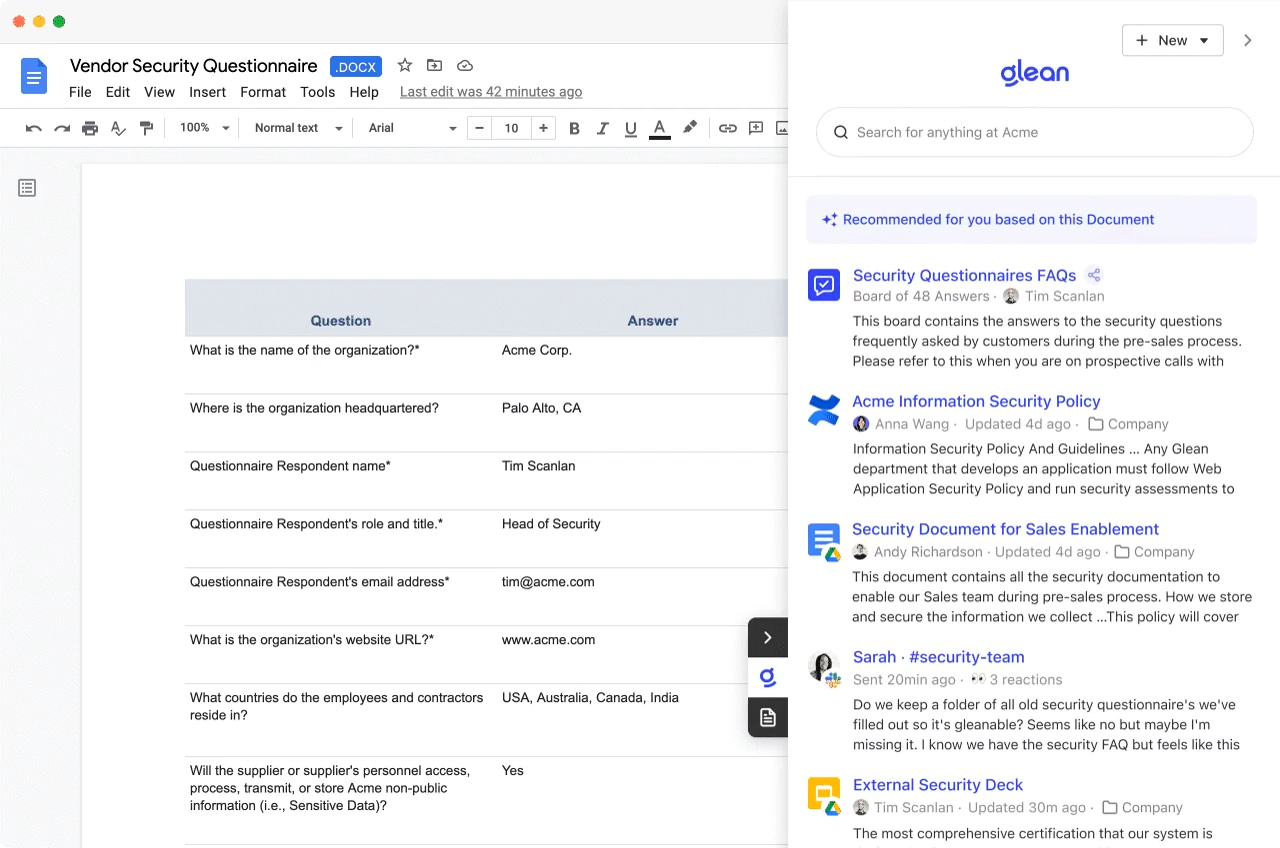Increase font size with plus button

(543, 128)
